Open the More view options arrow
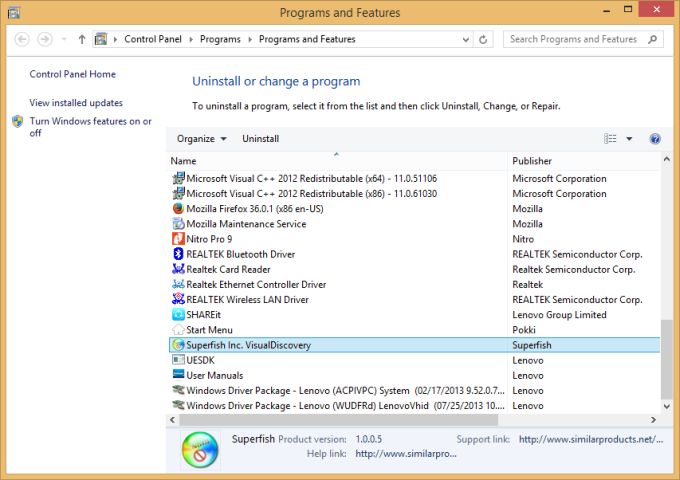680x480 pixels. point(629,139)
